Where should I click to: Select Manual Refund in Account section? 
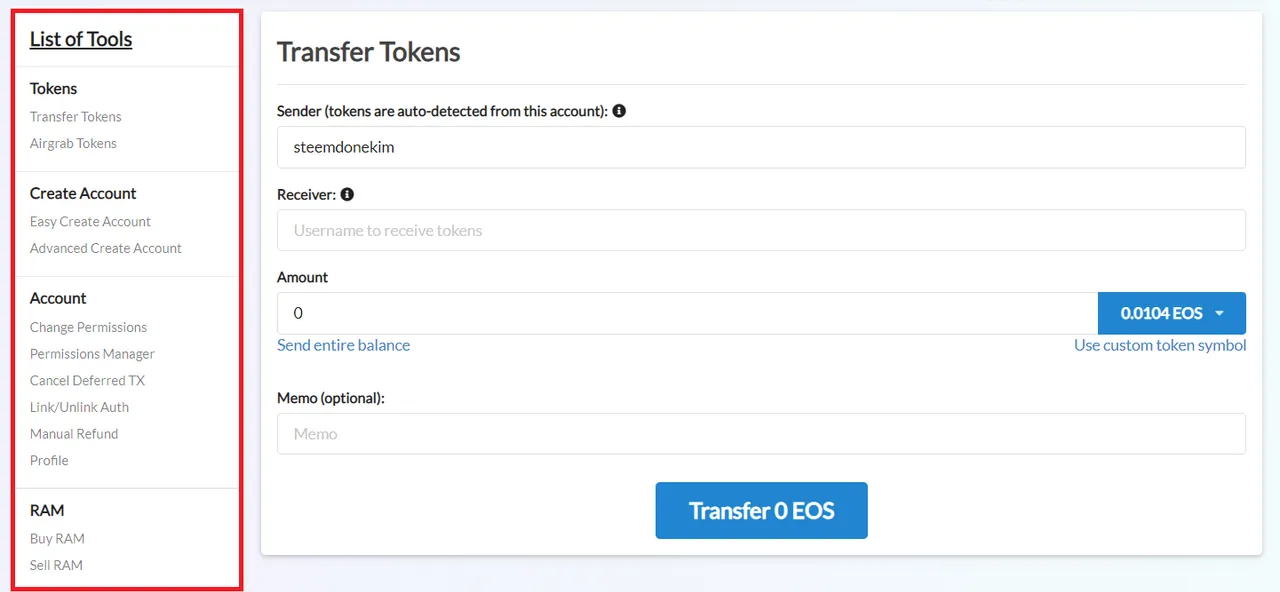(74, 434)
